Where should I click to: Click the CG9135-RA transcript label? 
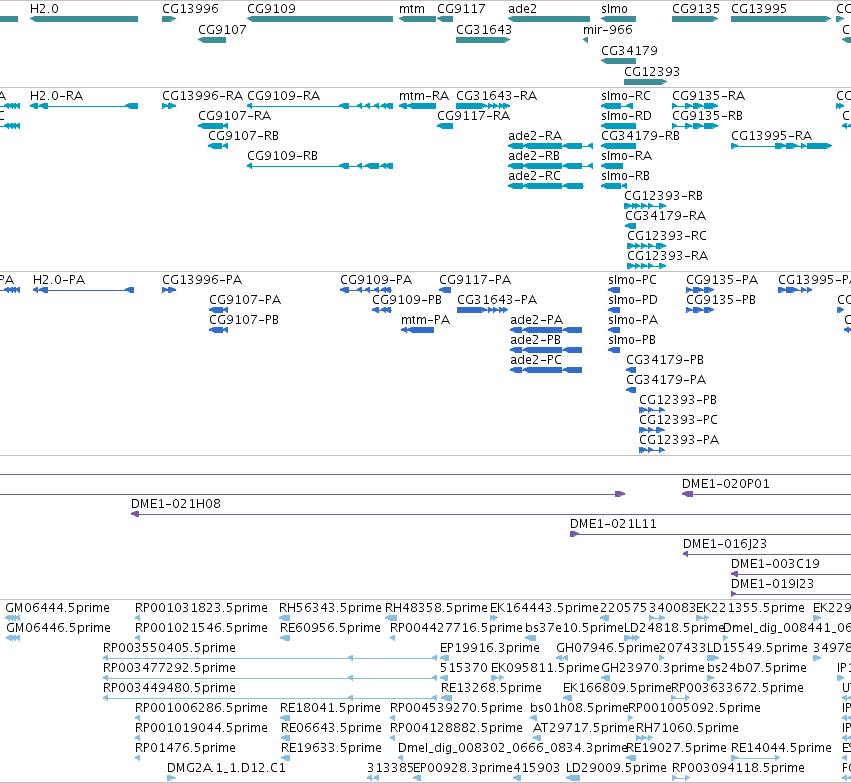pos(708,96)
